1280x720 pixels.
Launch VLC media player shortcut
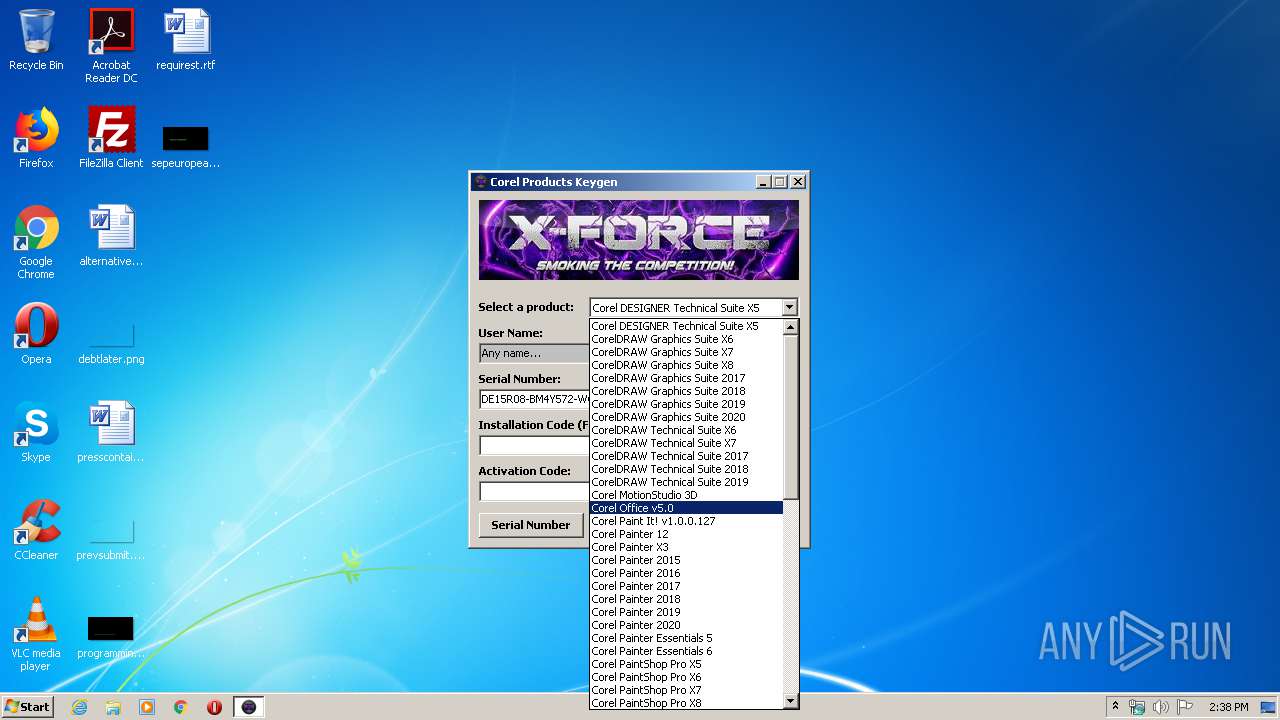tap(36, 634)
